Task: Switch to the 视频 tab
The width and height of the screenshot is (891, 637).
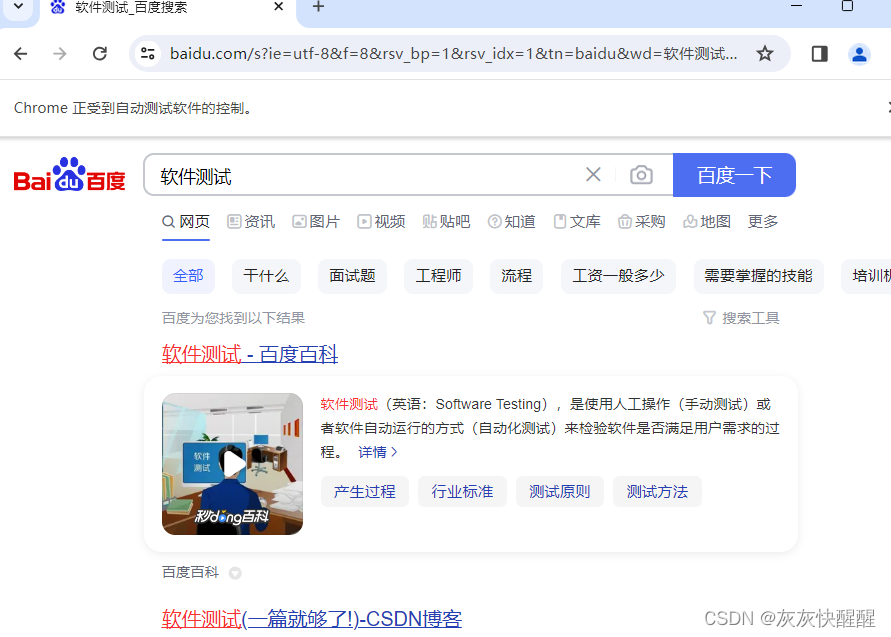Action: (381, 222)
